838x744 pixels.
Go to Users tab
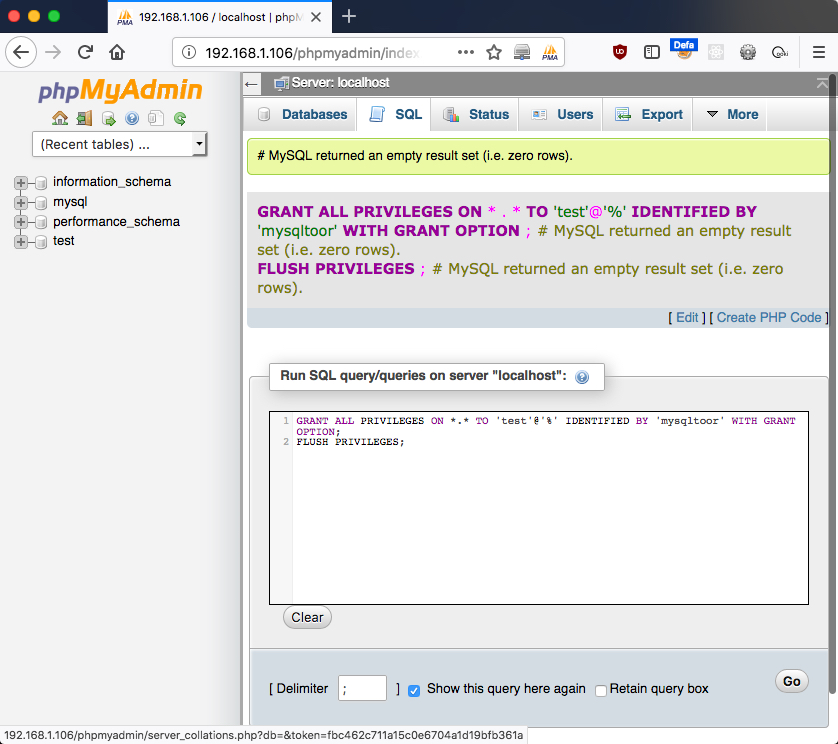(x=562, y=114)
